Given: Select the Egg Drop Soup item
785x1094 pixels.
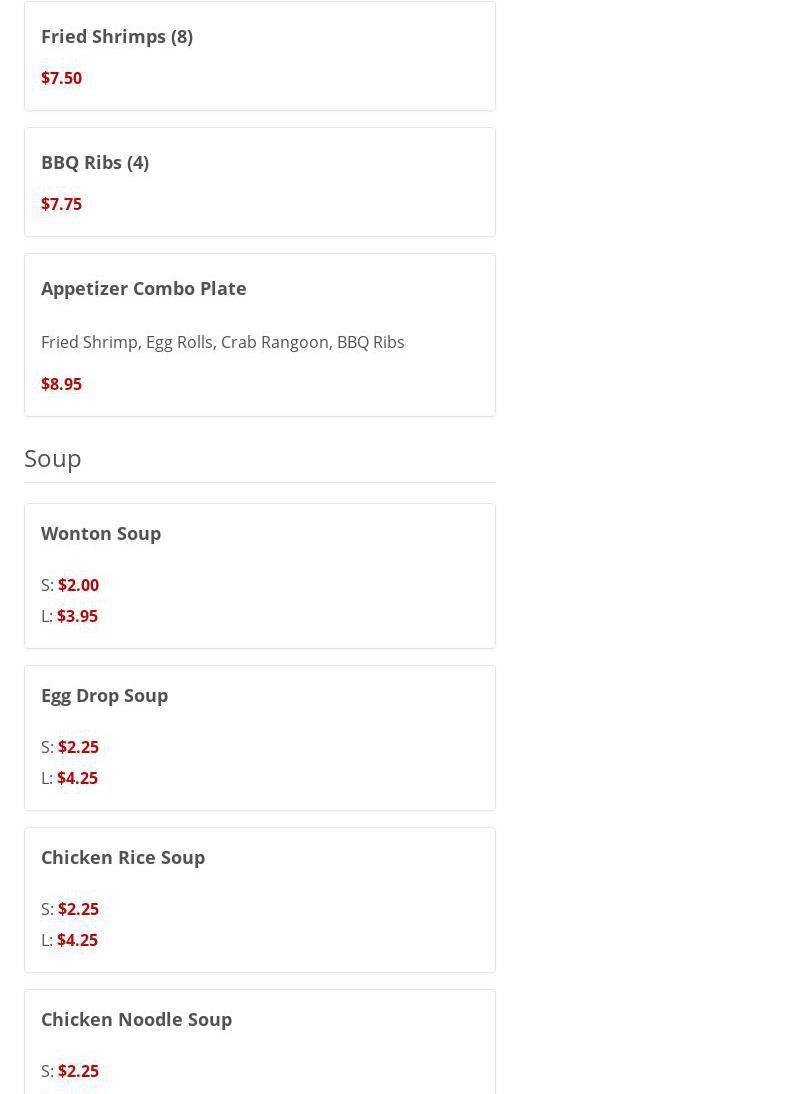Looking at the screenshot, I should tap(104, 695).
